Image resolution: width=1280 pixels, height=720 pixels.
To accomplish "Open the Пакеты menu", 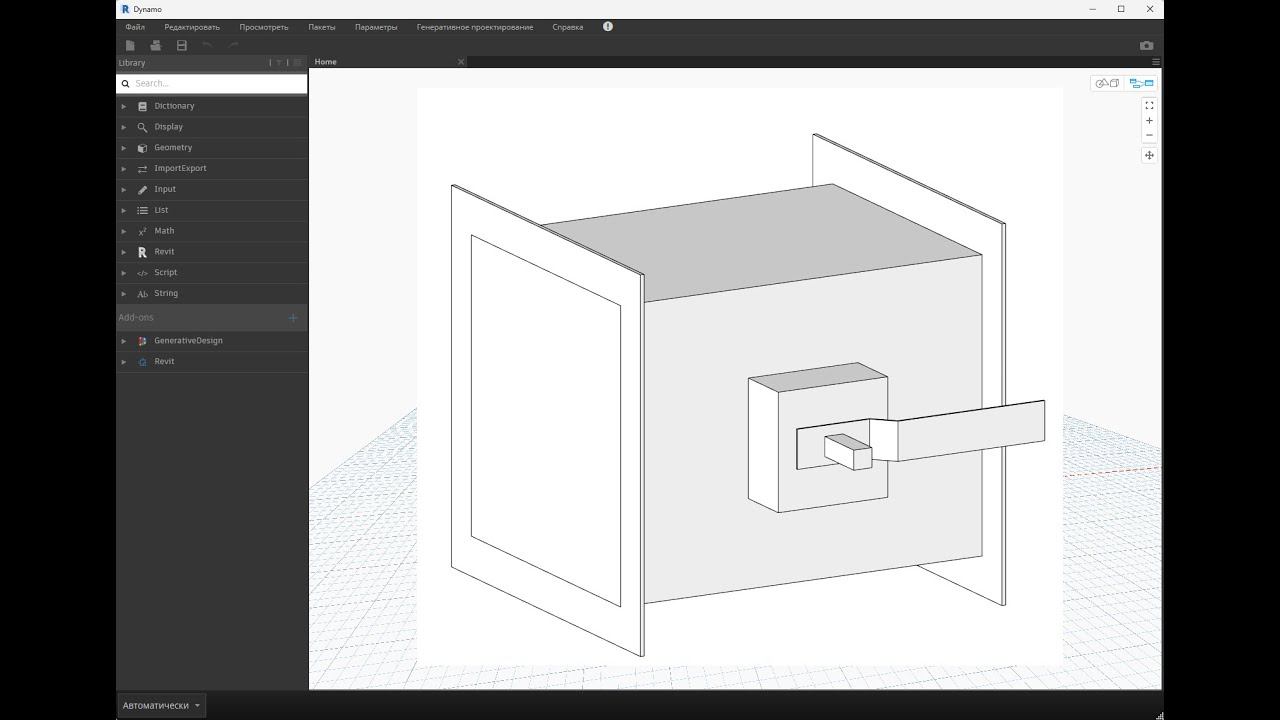I will [322, 27].
